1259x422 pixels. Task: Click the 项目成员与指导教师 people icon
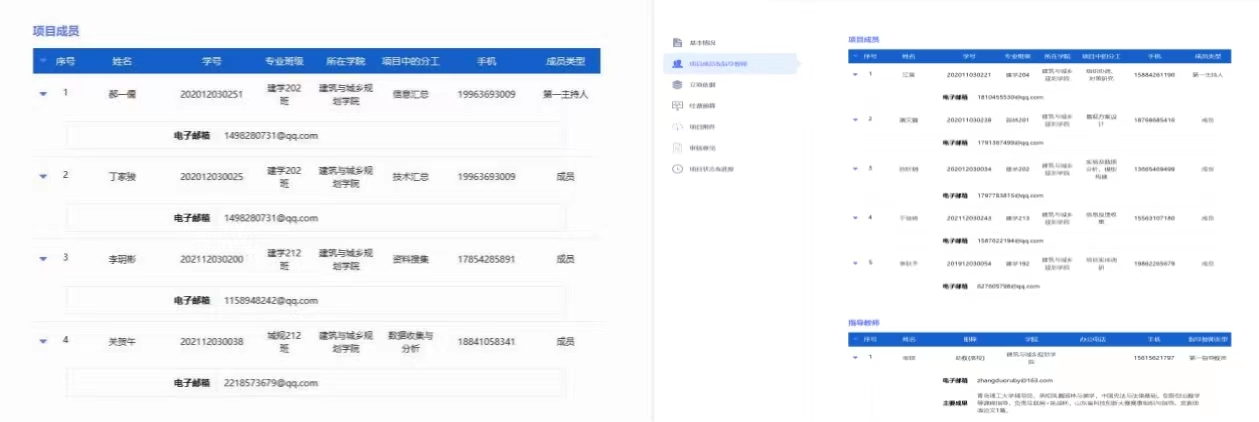pos(677,64)
